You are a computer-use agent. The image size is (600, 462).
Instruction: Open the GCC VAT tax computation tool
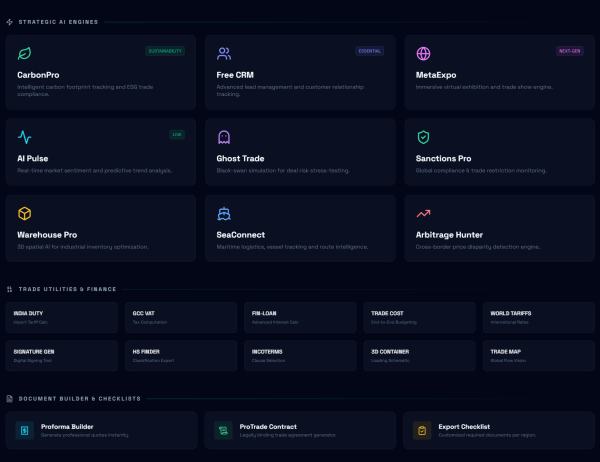tap(181, 317)
